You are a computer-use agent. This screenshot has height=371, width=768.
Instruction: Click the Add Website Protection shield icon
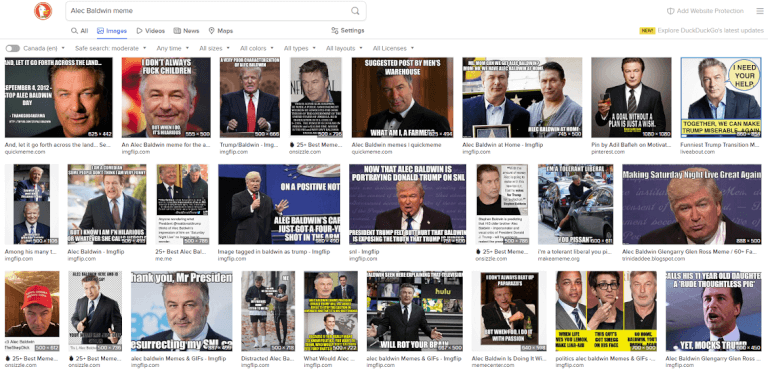[x=671, y=11]
